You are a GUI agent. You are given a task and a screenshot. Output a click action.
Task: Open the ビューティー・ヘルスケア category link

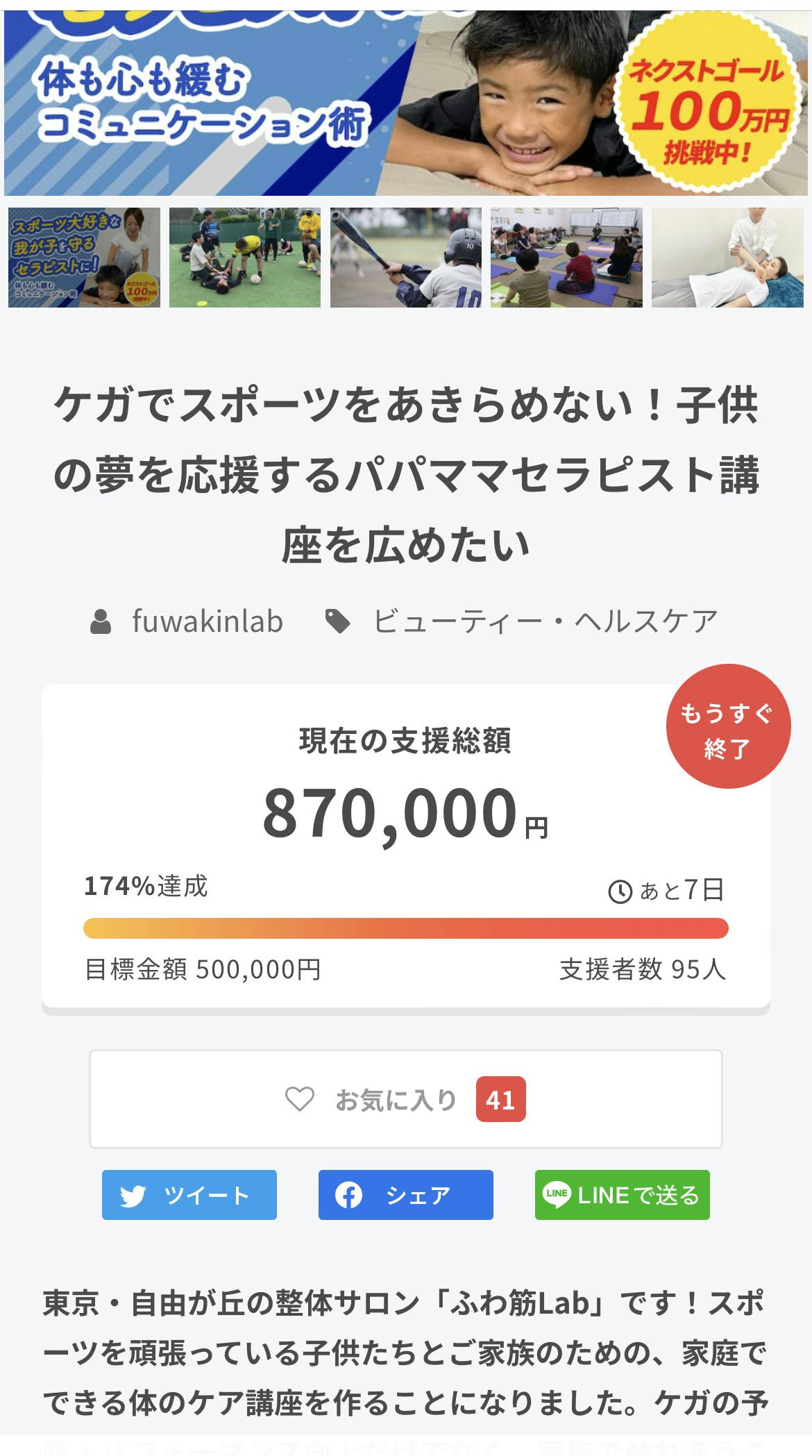(x=545, y=621)
